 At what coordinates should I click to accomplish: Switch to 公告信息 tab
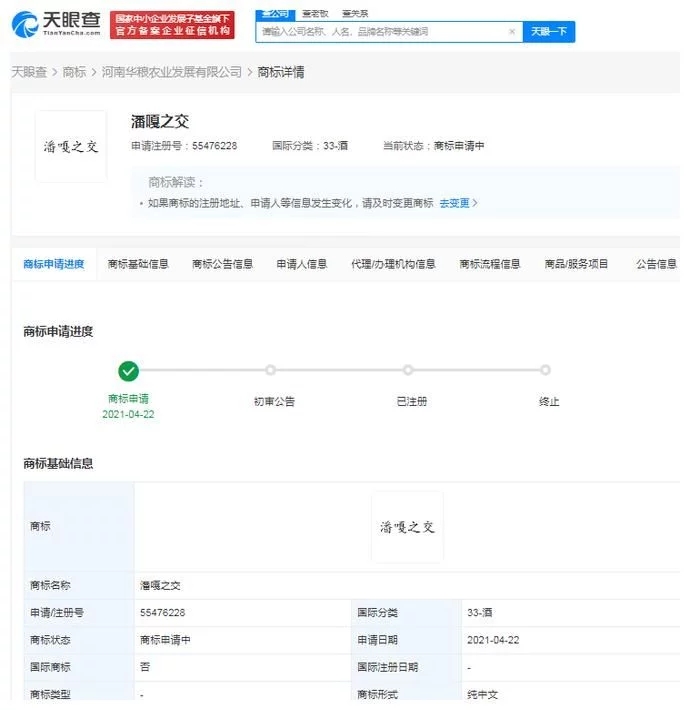tap(656, 264)
